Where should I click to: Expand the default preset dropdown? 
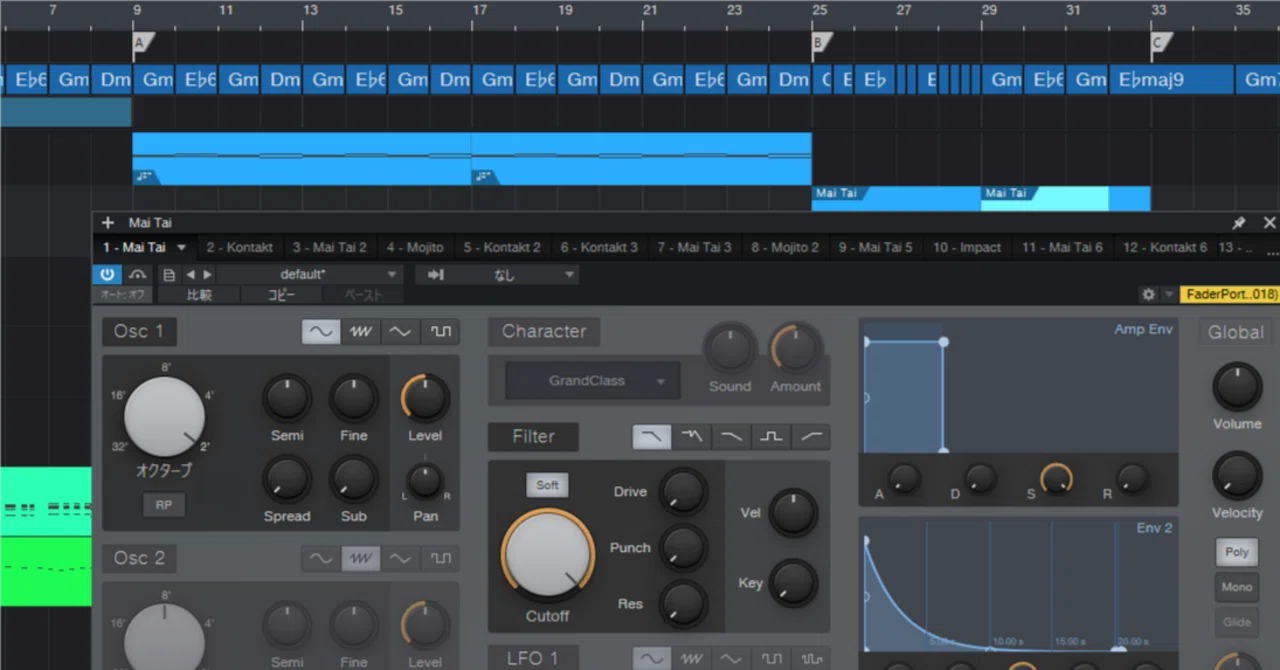pos(309,274)
